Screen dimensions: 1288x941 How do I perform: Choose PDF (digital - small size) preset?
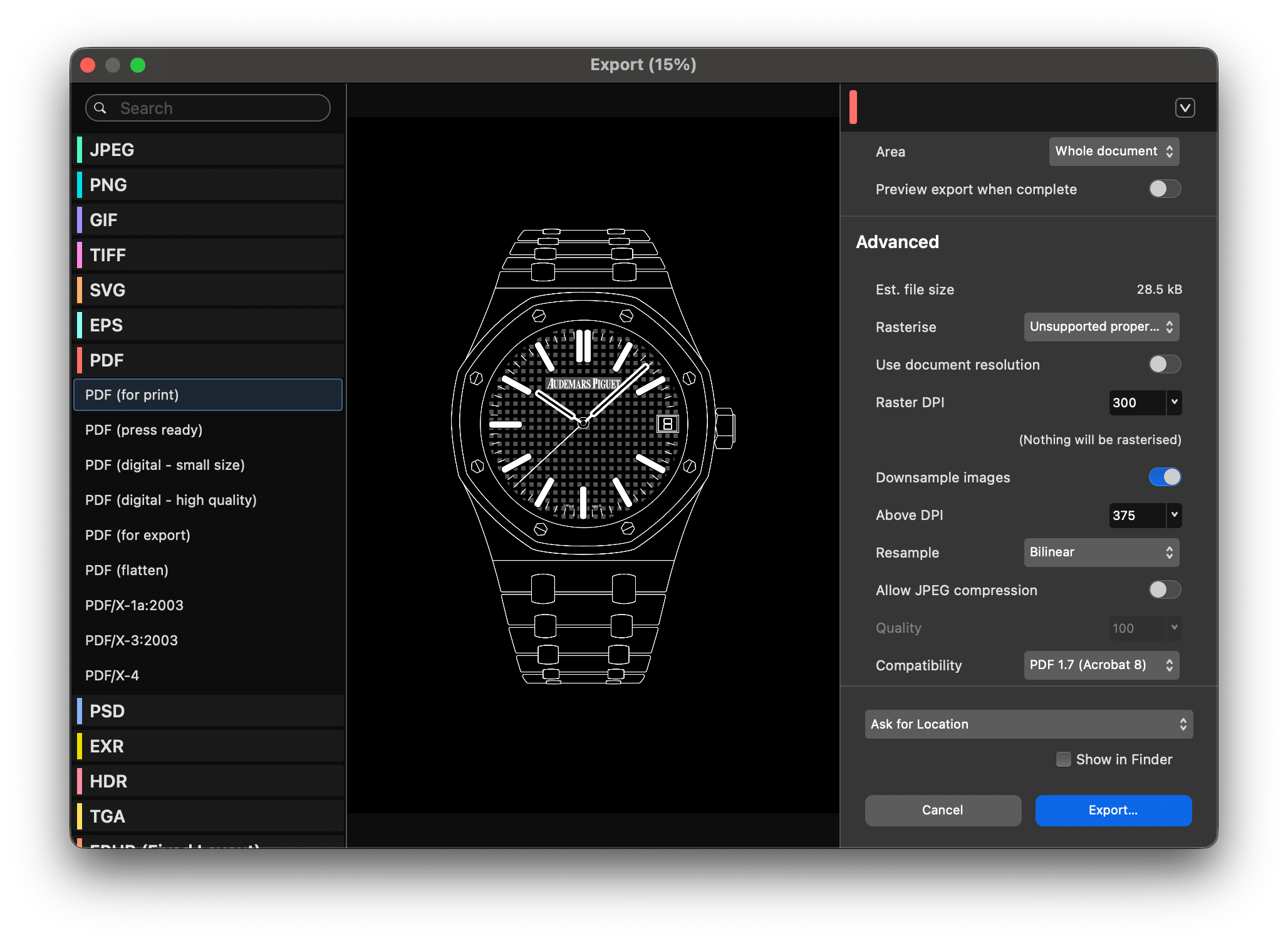point(208,465)
